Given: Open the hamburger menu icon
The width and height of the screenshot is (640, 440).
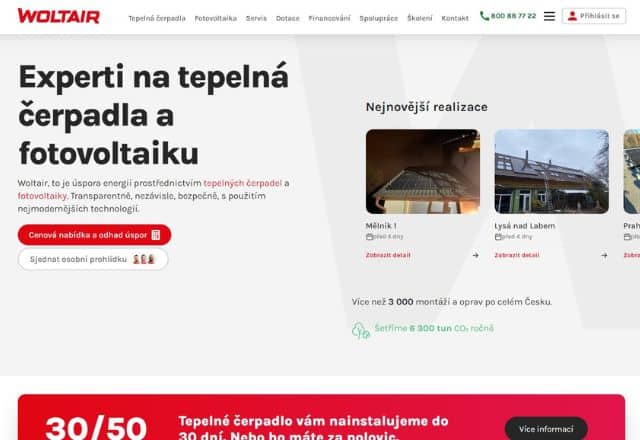Looking at the screenshot, I should point(549,16).
